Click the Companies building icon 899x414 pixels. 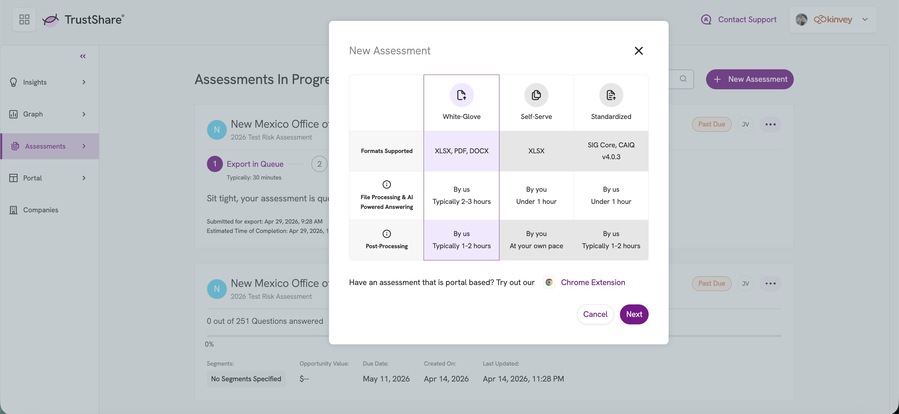pos(14,210)
